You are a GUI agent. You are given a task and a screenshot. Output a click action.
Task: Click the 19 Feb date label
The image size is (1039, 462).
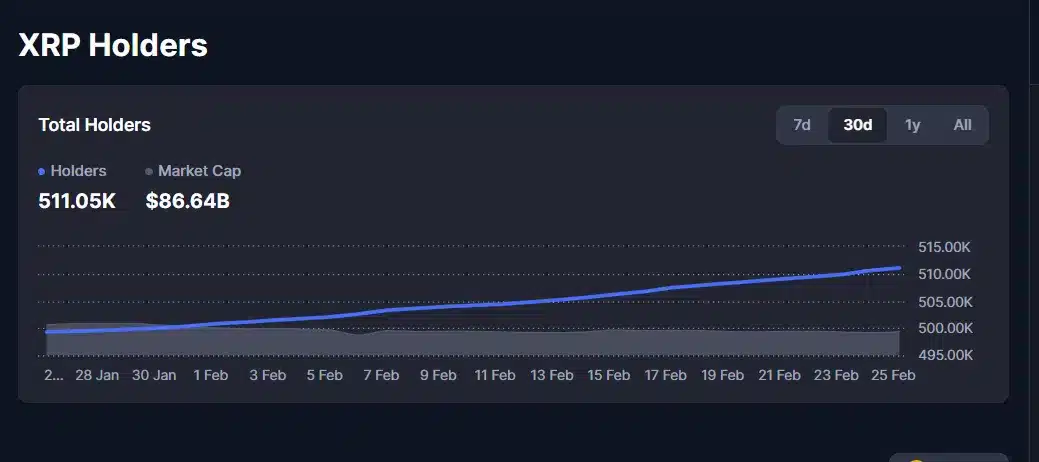723,375
